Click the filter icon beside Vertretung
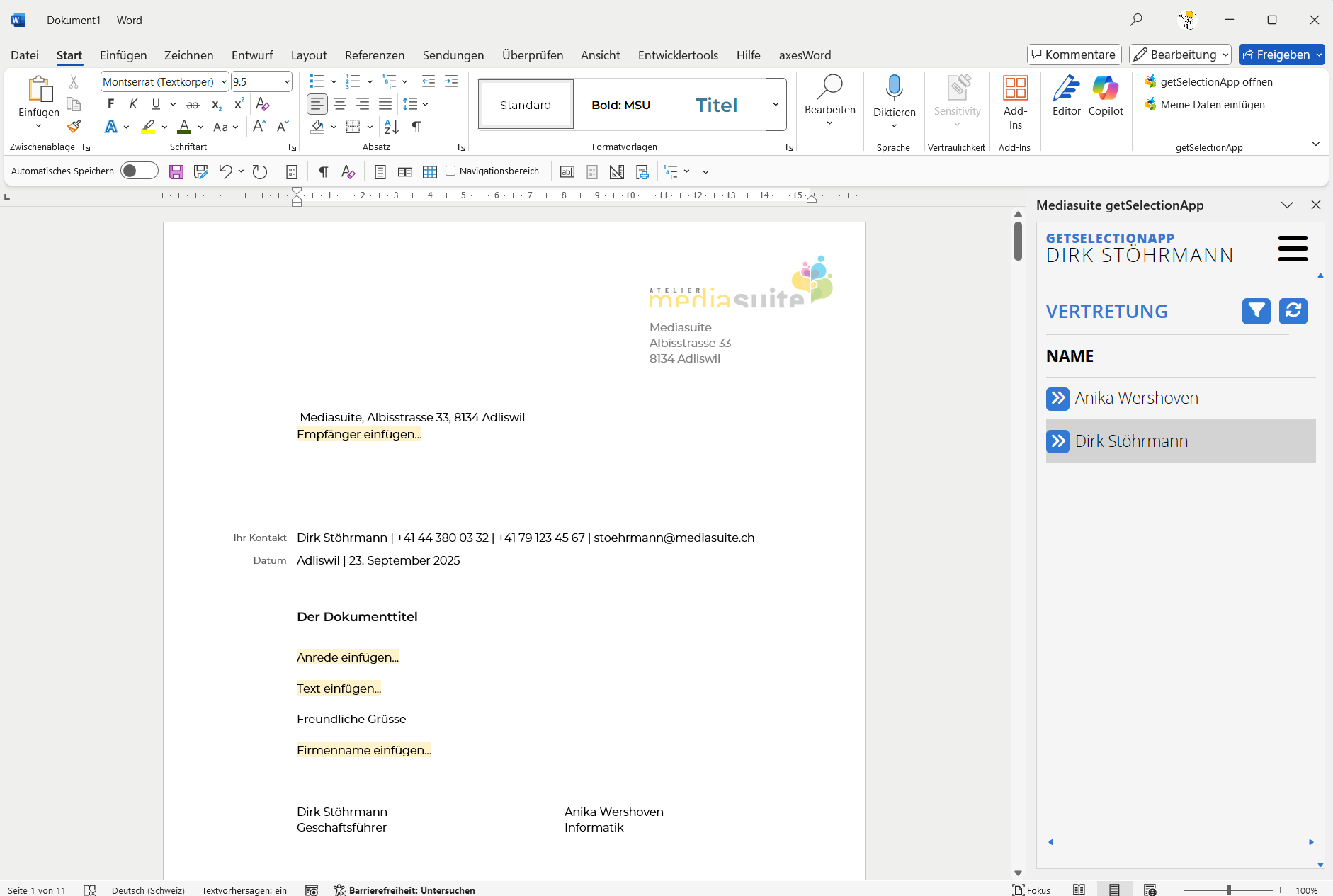 click(1256, 311)
